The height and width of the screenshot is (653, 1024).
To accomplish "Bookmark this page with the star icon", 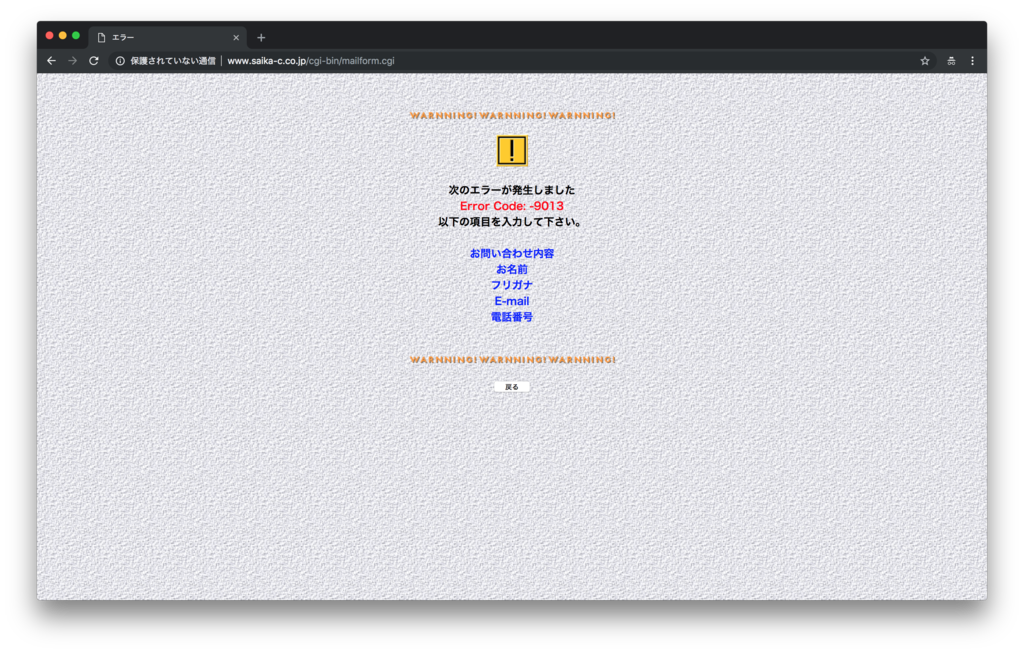I will 925,61.
